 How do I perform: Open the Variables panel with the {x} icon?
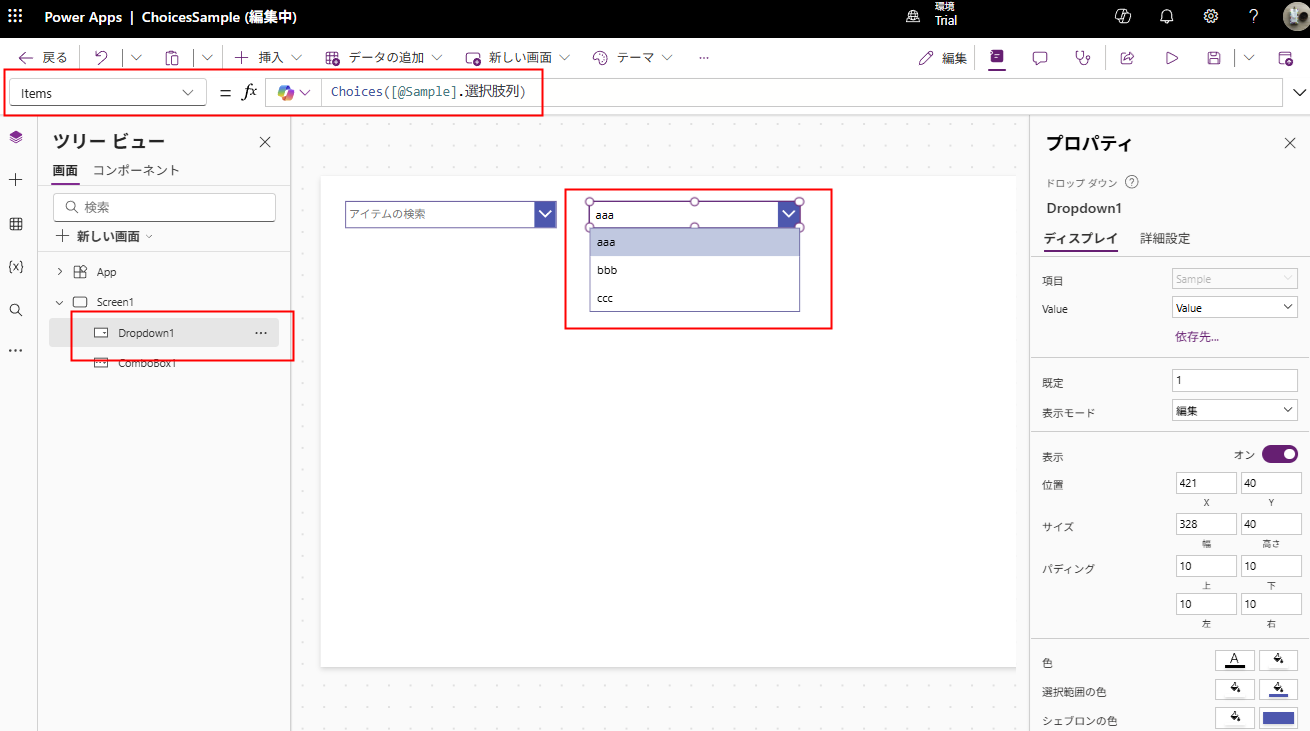(x=14, y=267)
